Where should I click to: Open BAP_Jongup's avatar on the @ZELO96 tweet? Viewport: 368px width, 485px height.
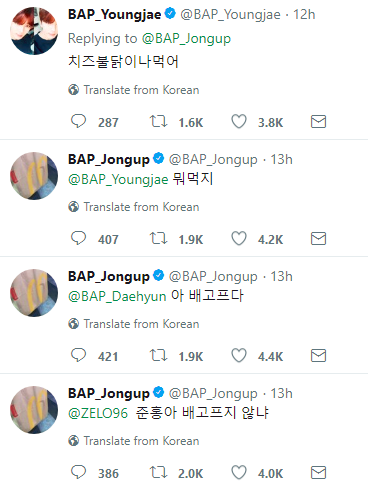coord(34,410)
